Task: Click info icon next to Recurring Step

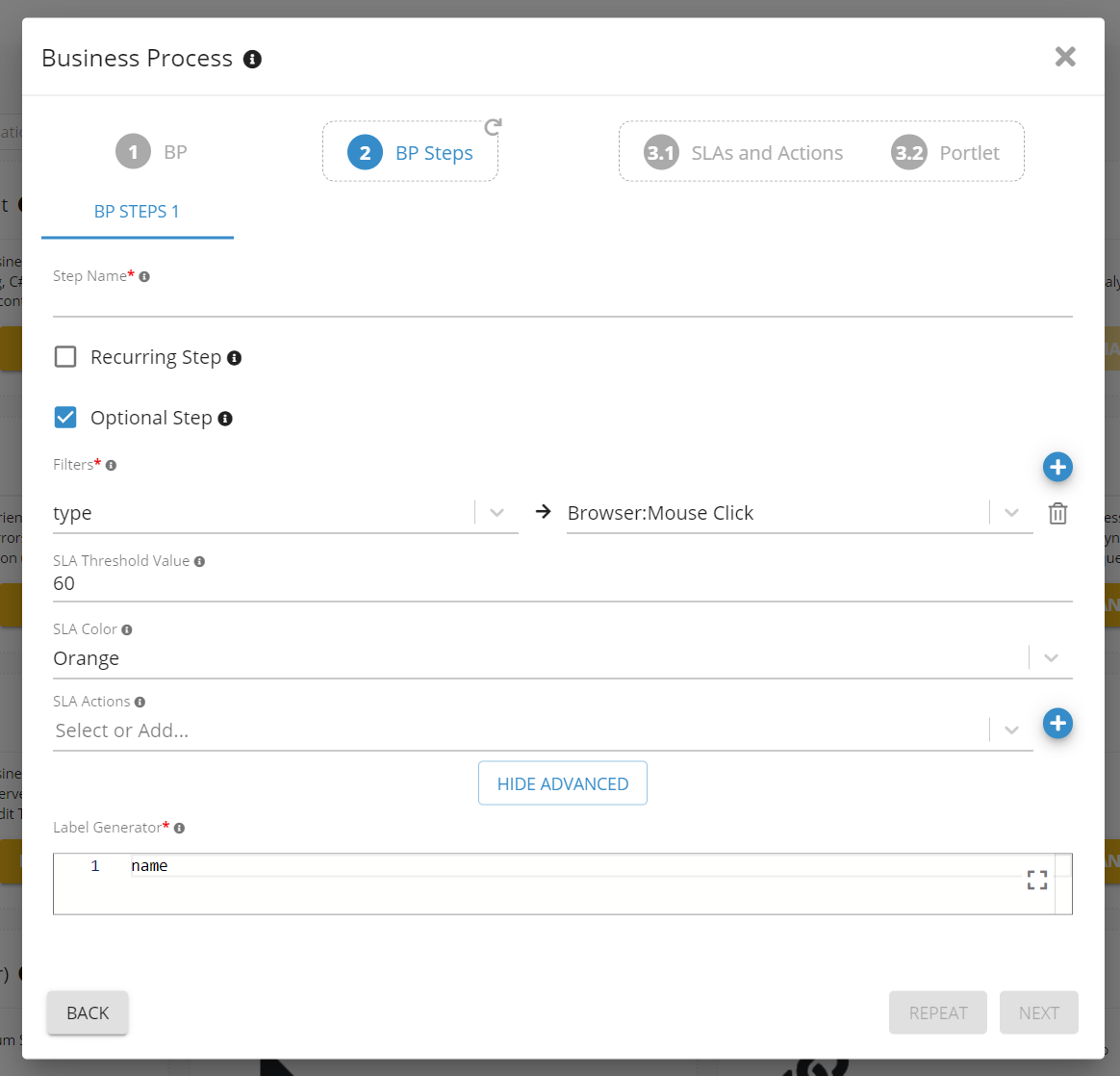Action: point(234,358)
